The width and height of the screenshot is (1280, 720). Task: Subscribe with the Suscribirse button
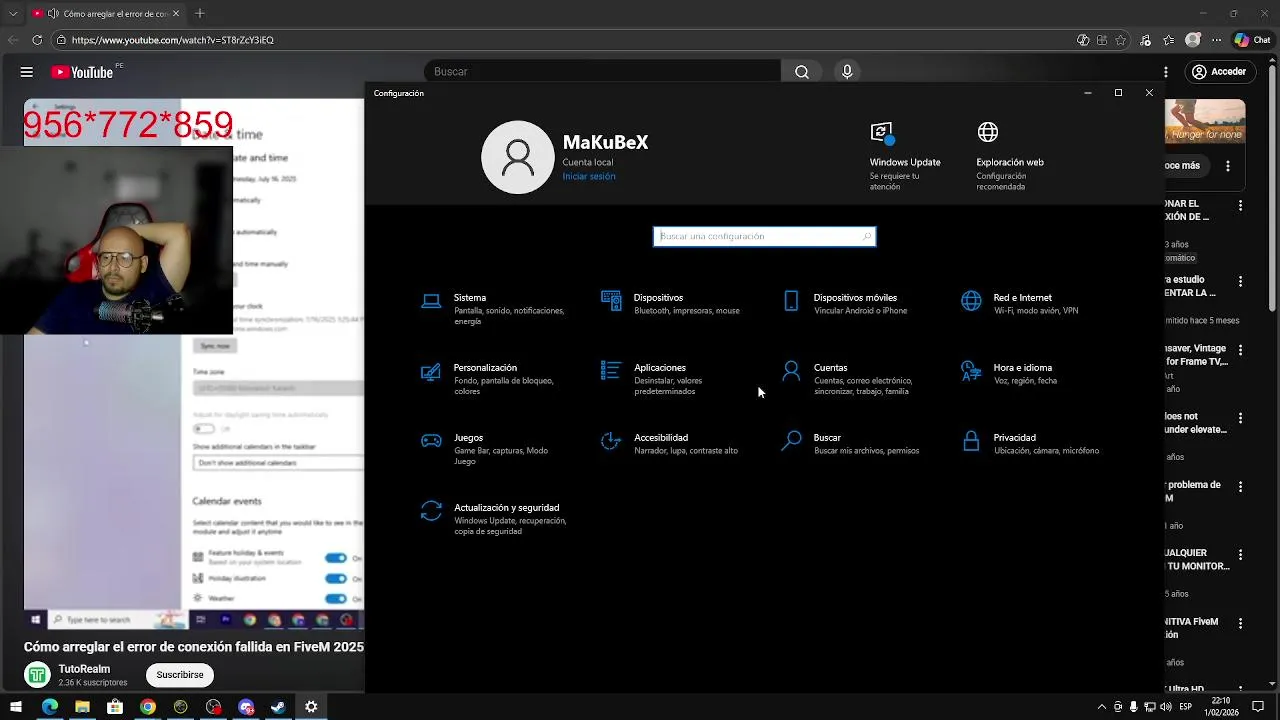[180, 675]
